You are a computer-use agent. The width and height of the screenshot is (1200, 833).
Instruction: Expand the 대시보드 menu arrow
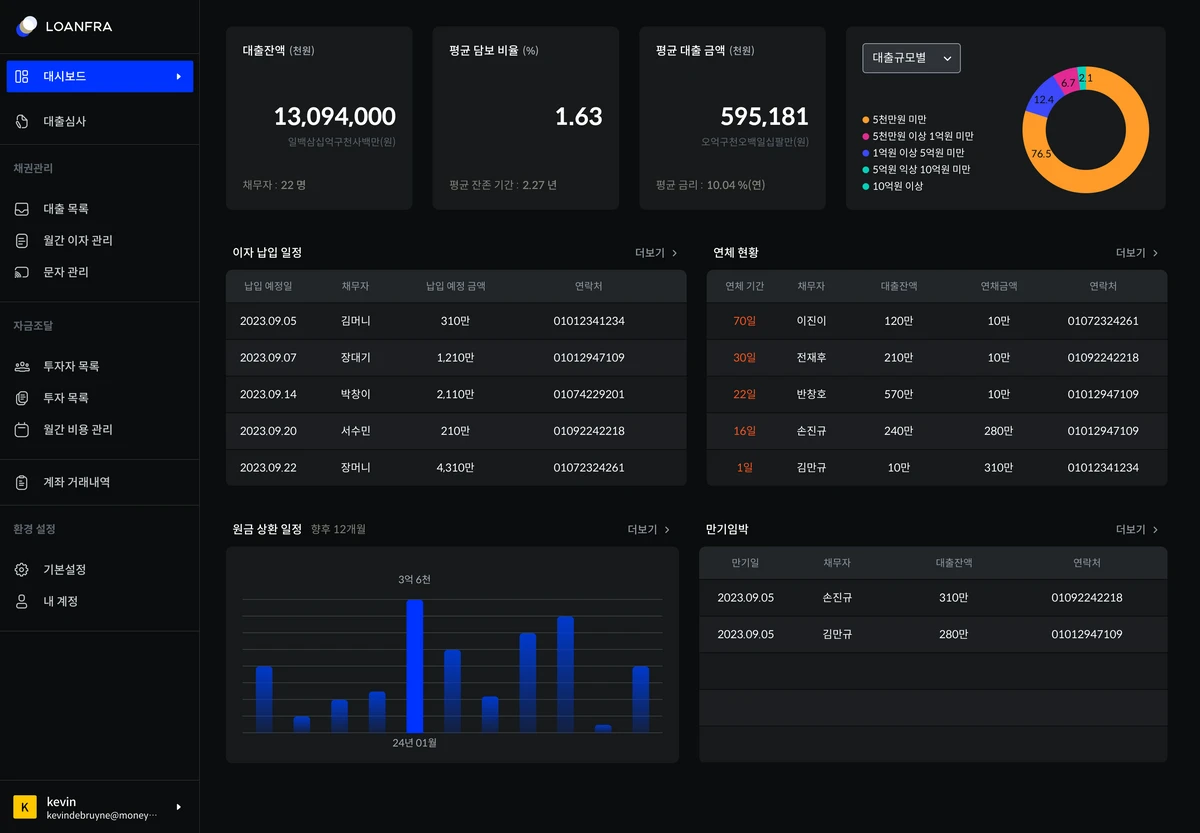click(179, 76)
